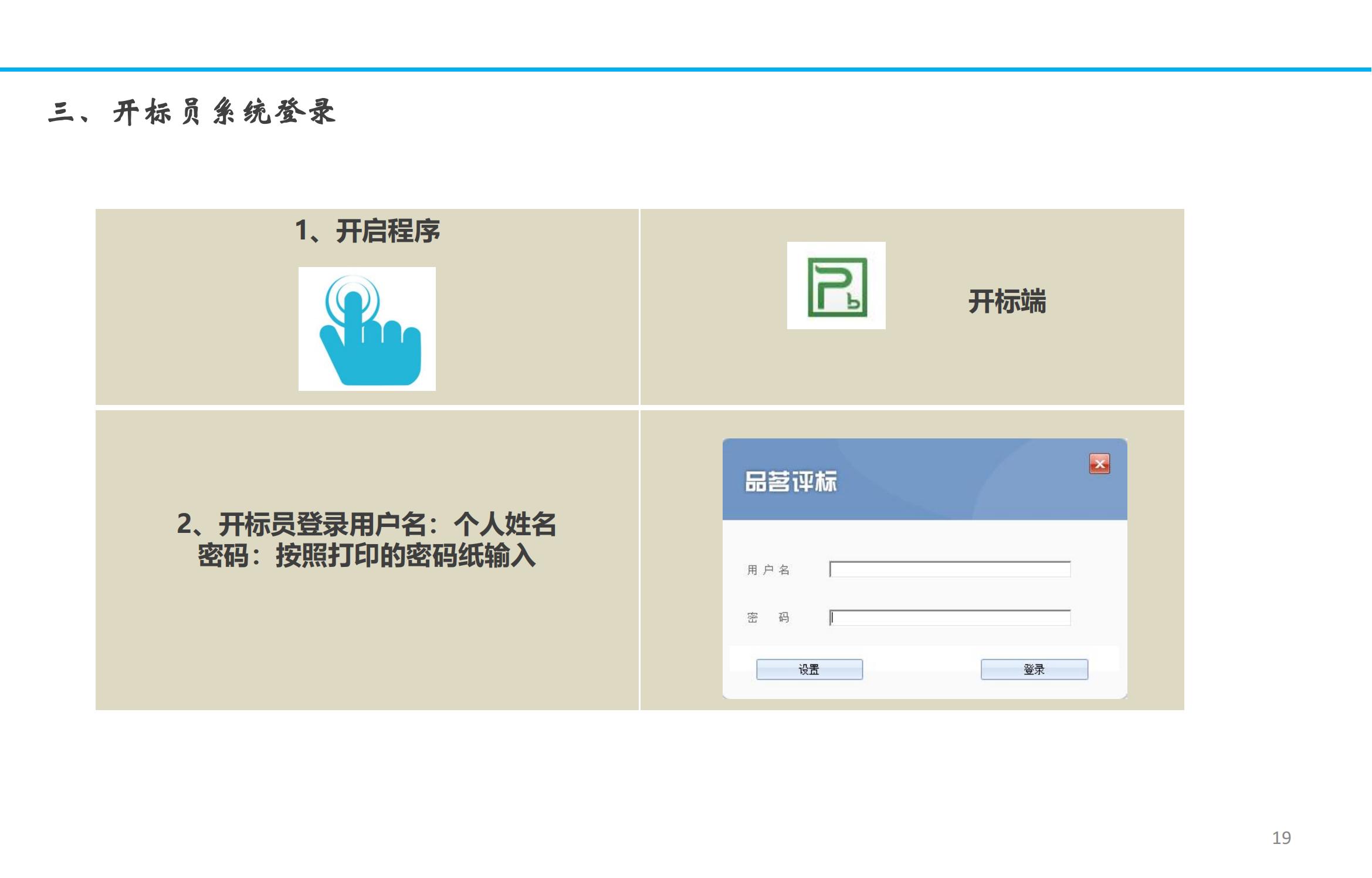Click the 开标端 label text
Viewport: 1372px width, 878px height.
pyautogui.click(x=1007, y=301)
